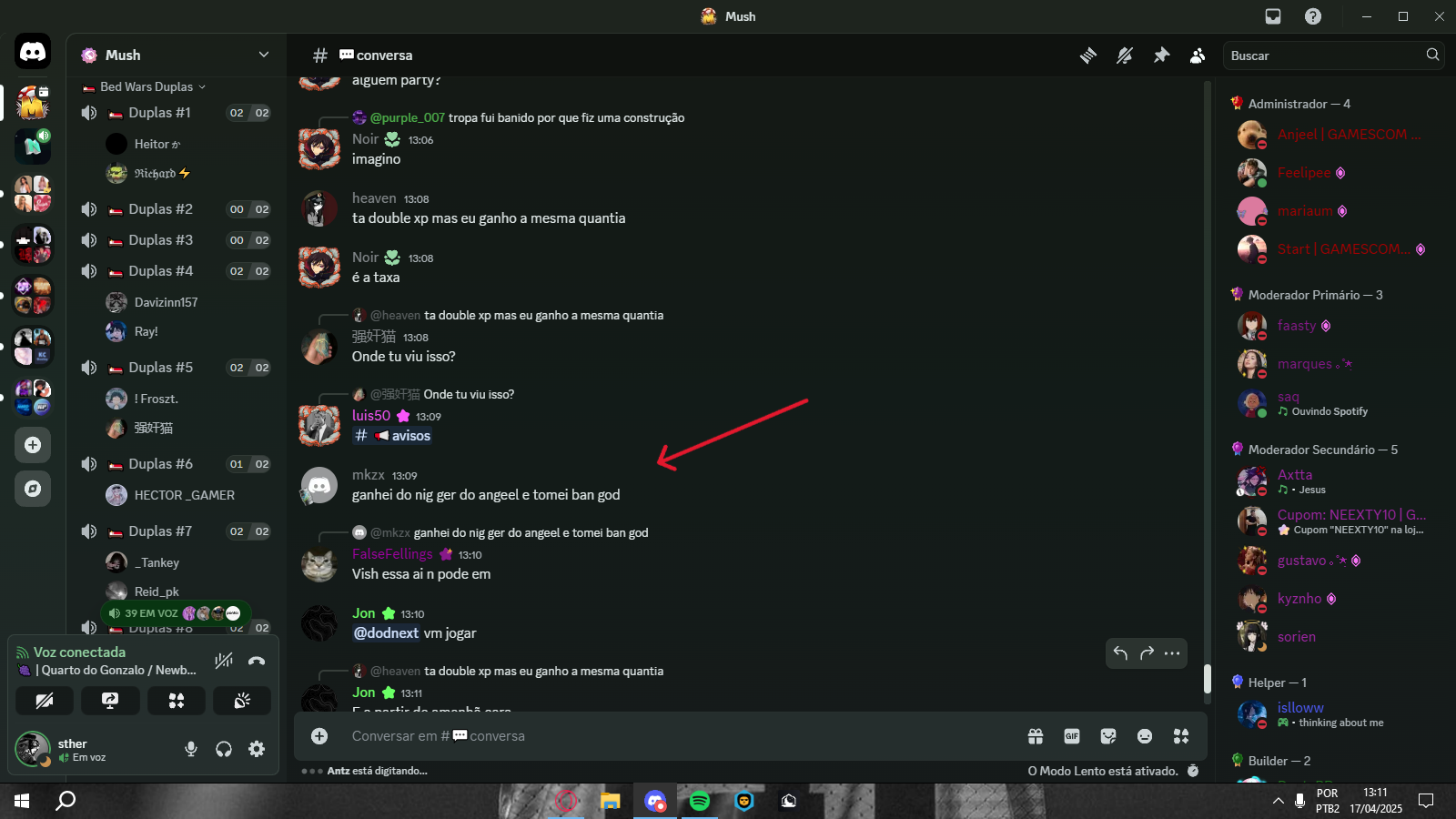Reply to the hovered Jon message
Viewport: 1456px width, 819px height.
pos(1120,653)
